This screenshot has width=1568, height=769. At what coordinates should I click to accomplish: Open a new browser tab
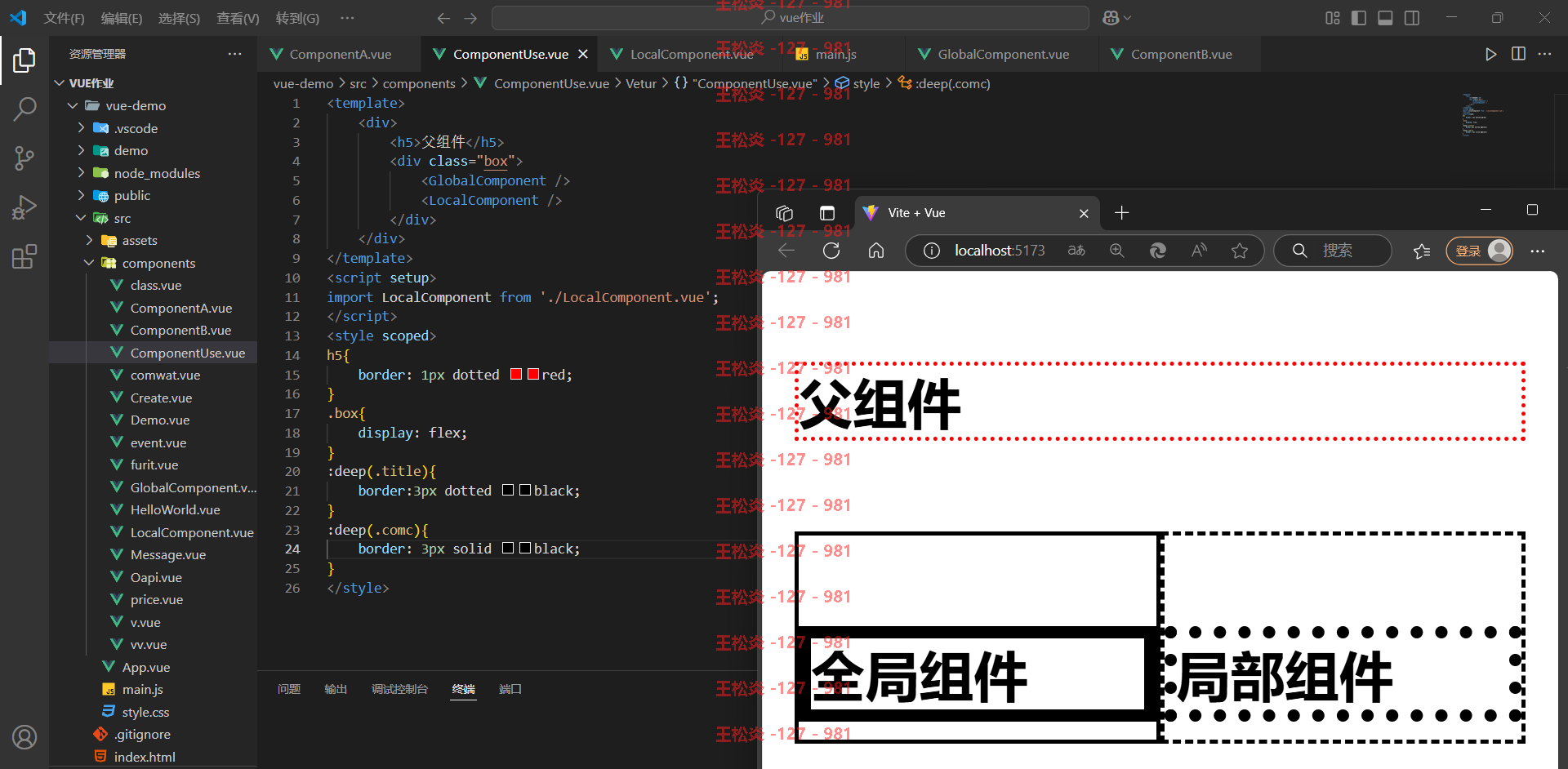1122,213
